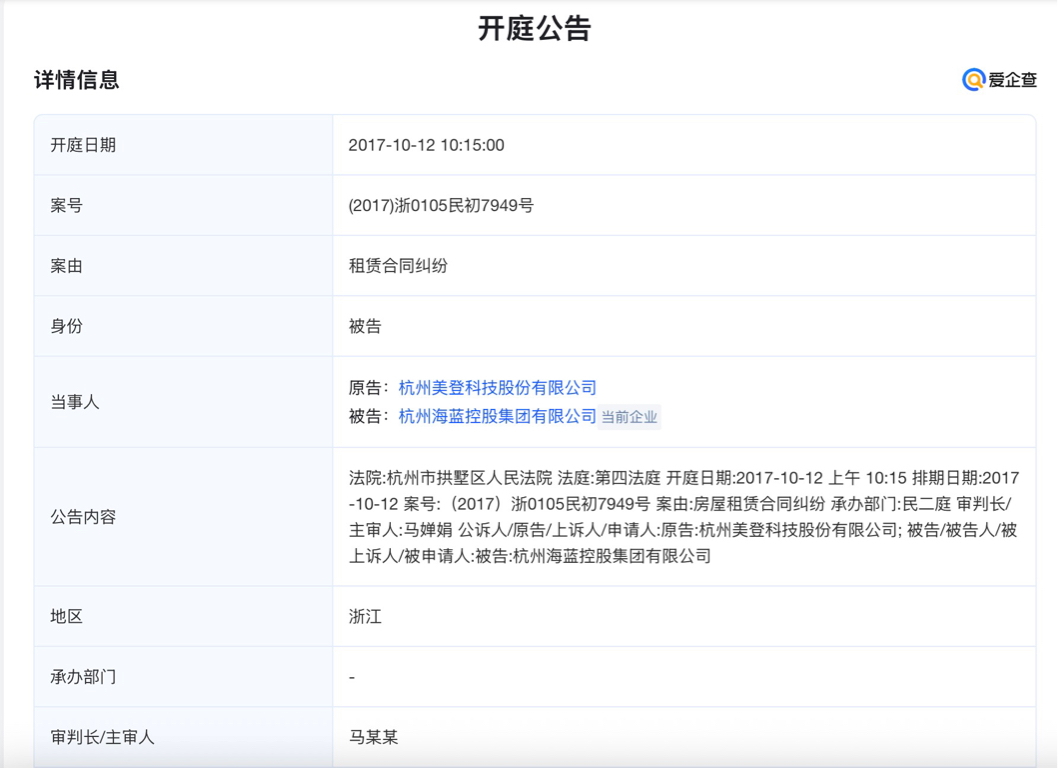Select the 身份 row label
The image size is (1058, 768).
click(x=66, y=326)
